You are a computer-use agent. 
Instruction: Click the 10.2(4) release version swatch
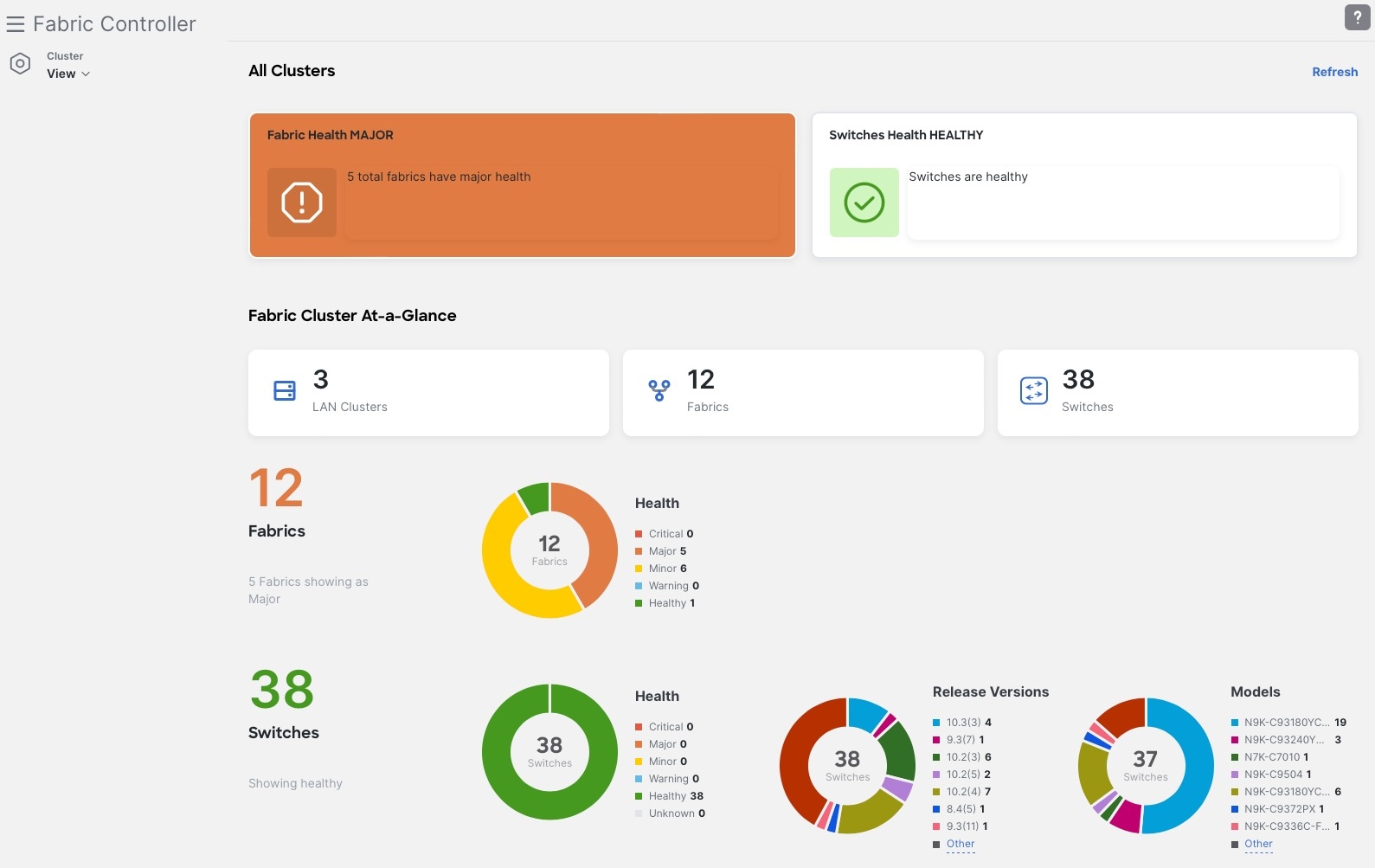[936, 792]
